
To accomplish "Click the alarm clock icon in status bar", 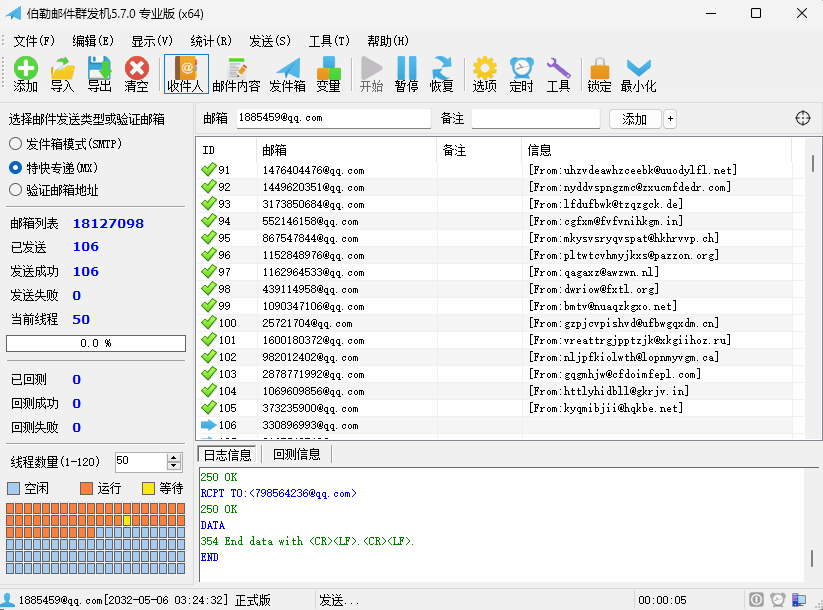I will [778, 600].
